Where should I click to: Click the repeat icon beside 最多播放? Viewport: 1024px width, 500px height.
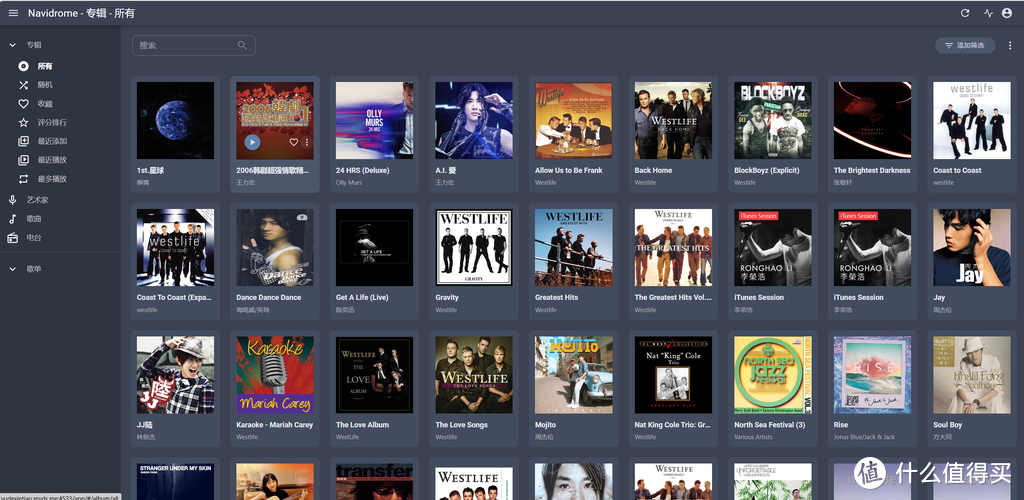pos(24,179)
